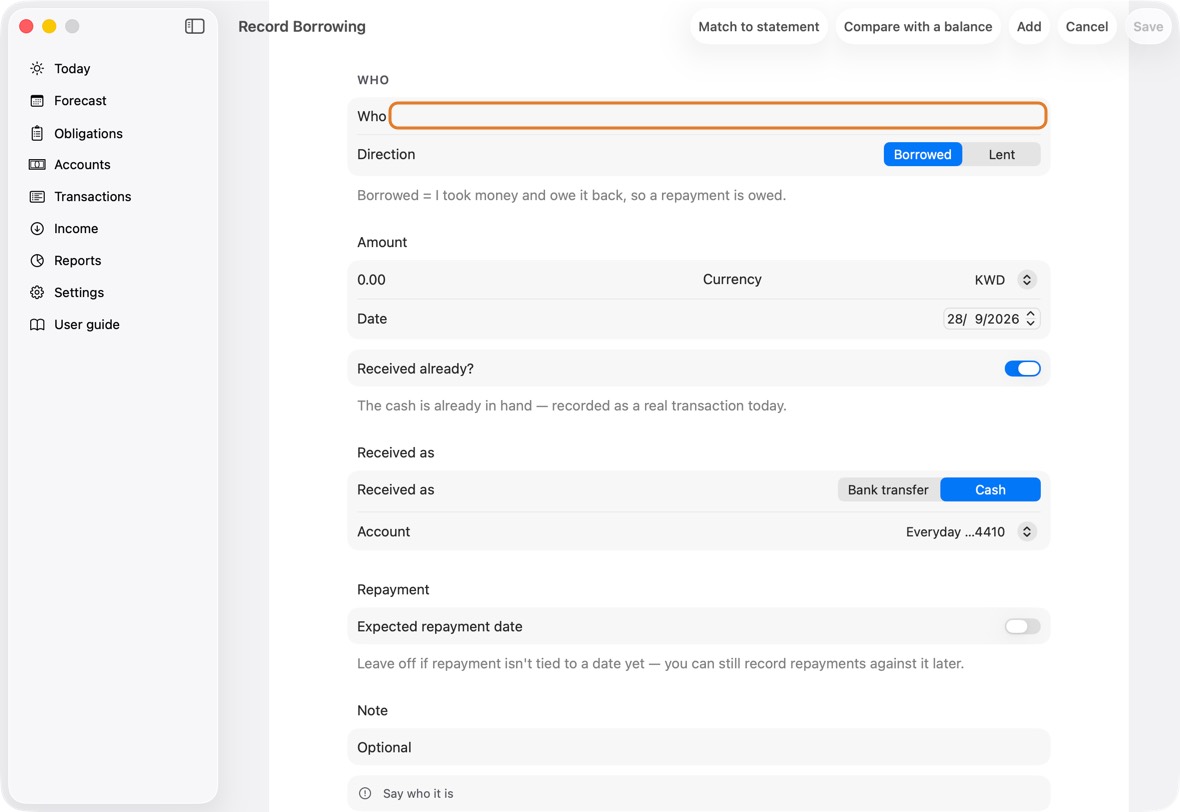Viewport: 1180px width, 812px height.
Task: Click the date field 28/9/2026
Action: (983, 319)
